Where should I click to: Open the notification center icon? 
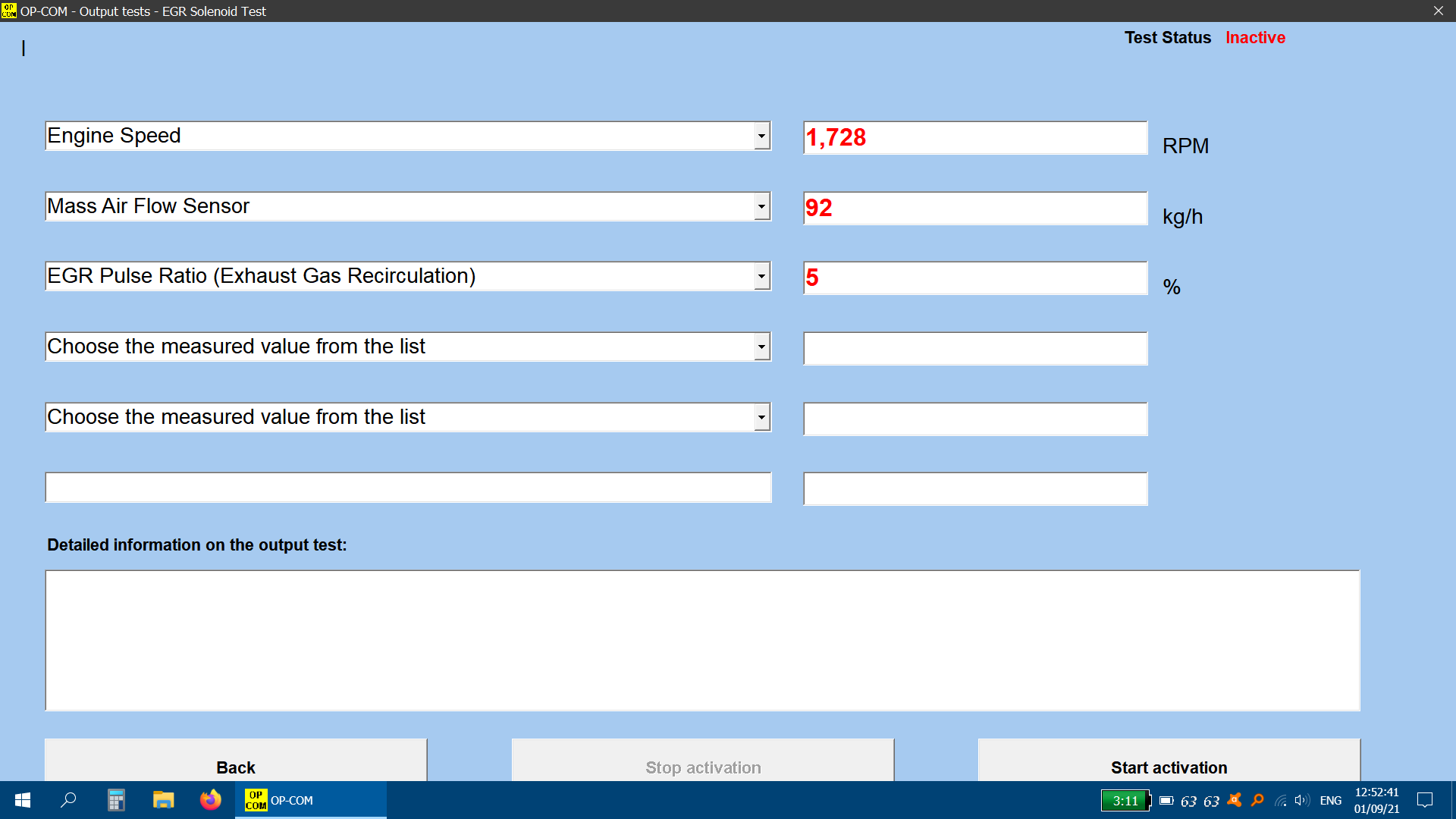click(x=1425, y=800)
